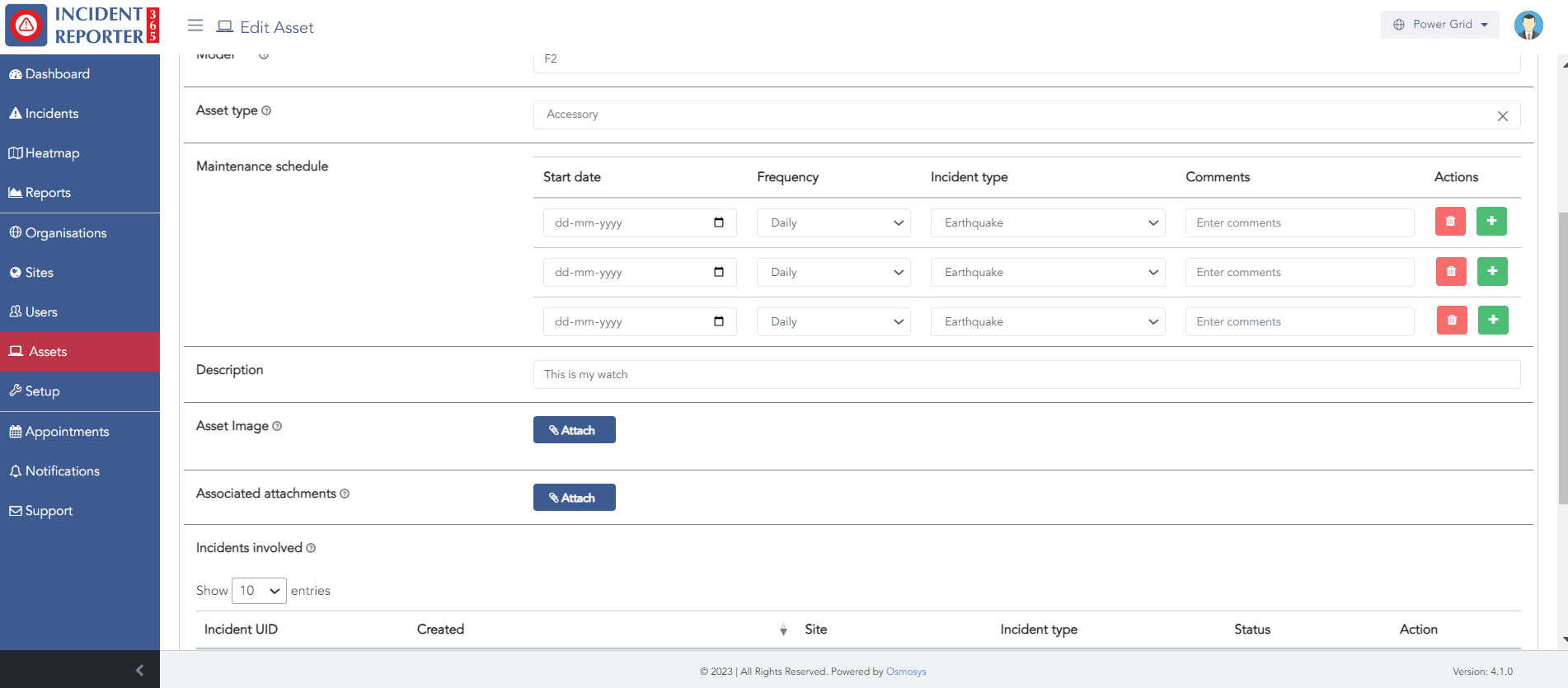Collapse the sidebar with bottom arrow
Image resolution: width=1568 pixels, height=688 pixels.
139,670
